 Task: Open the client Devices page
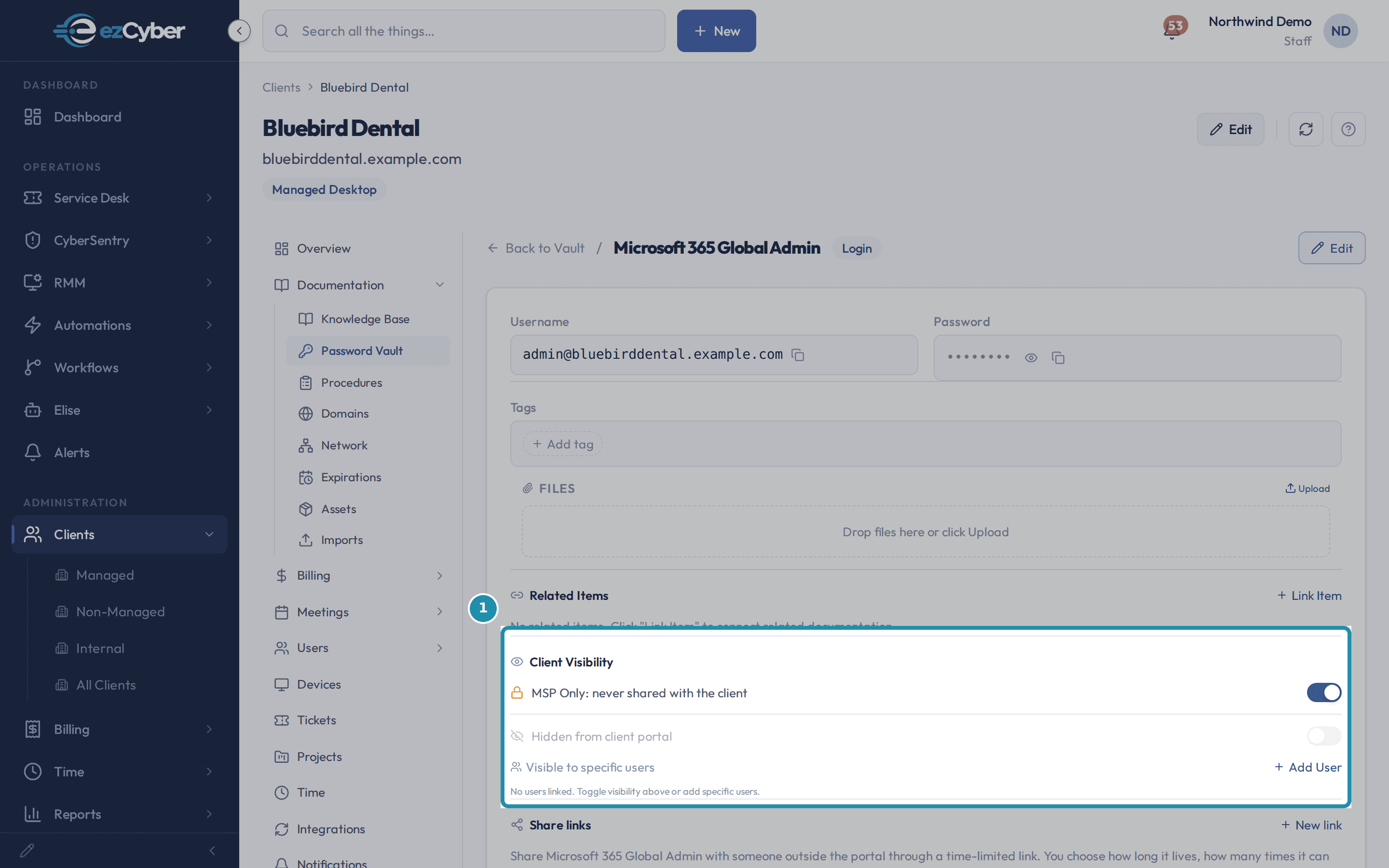(x=362, y=684)
